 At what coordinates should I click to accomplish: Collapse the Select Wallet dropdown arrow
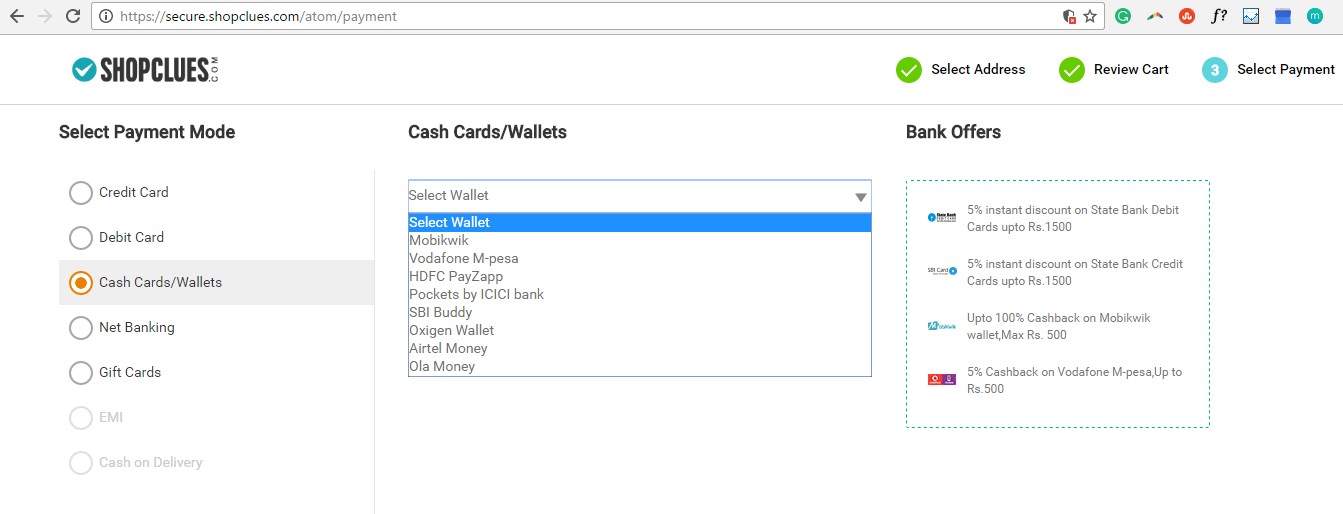[860, 197]
